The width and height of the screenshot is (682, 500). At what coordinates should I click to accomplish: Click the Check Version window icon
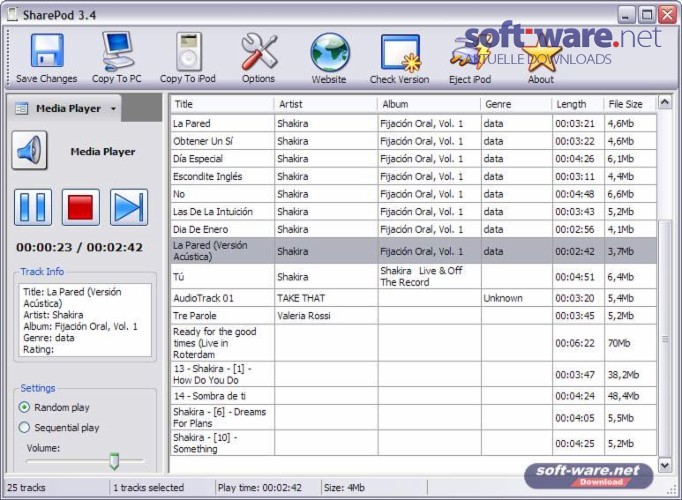point(401,53)
